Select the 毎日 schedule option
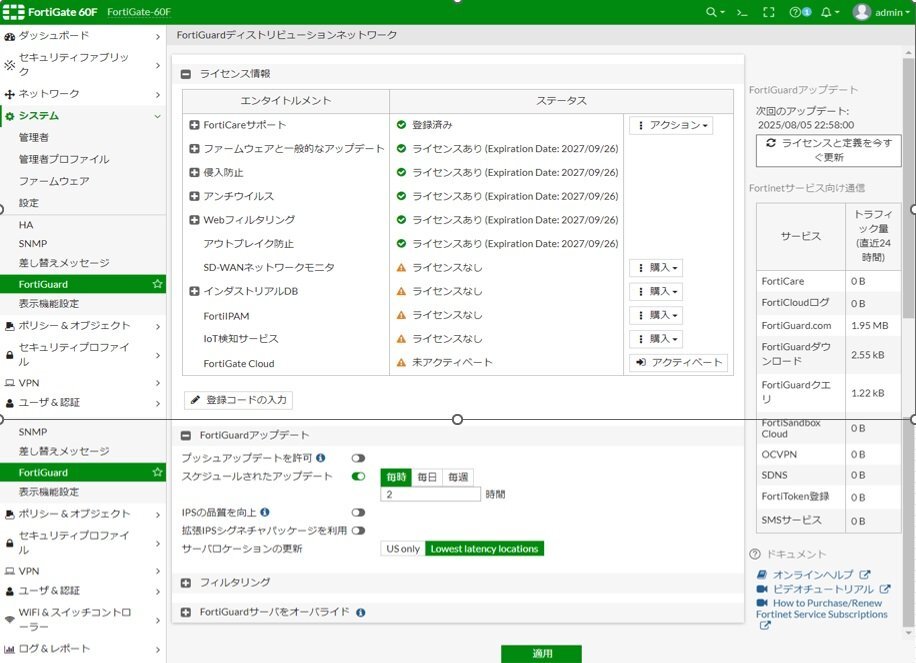Image resolution: width=916 pixels, height=663 pixels. pos(427,477)
